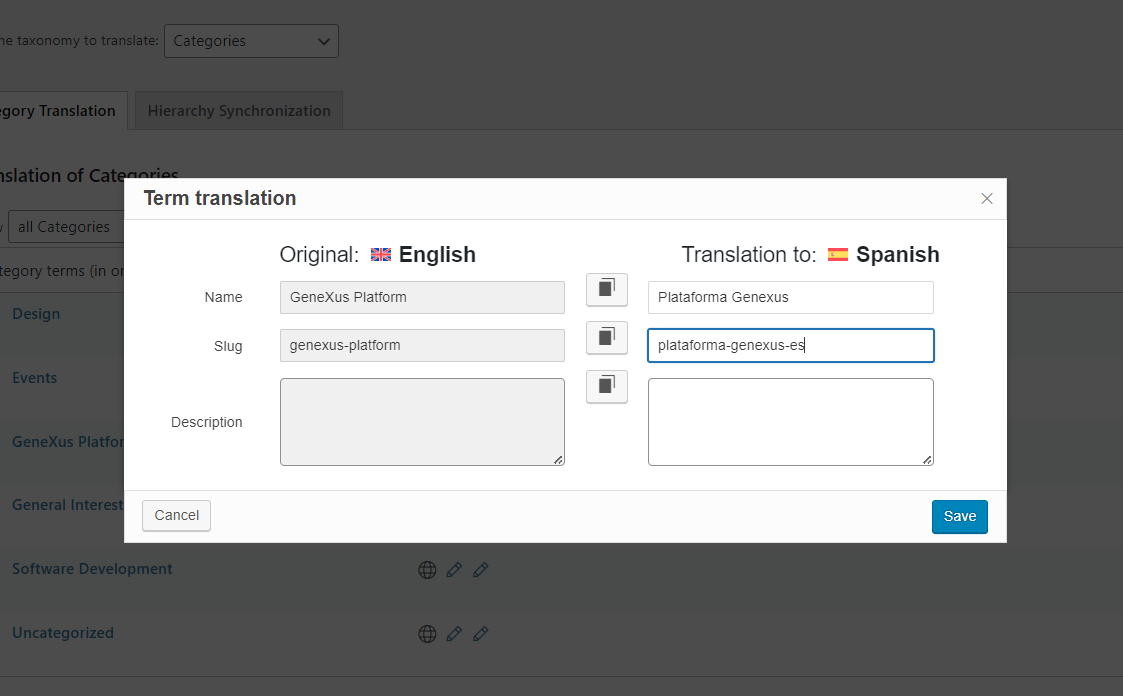Viewport: 1123px width, 696px height.
Task: Grab the Spanish Description resize handle
Action: [927, 460]
